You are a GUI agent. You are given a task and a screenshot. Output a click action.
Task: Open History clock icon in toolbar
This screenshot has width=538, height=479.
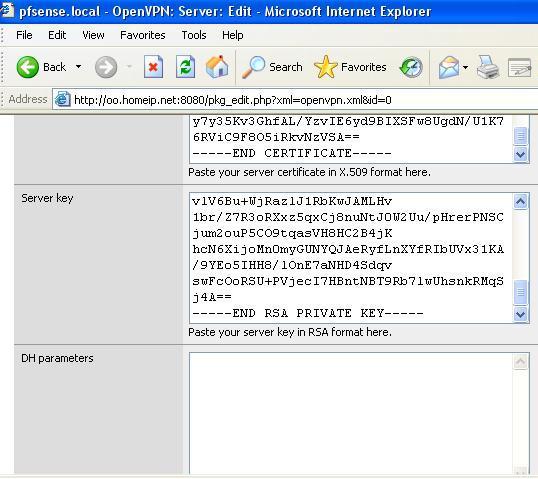pyautogui.click(x=411, y=67)
